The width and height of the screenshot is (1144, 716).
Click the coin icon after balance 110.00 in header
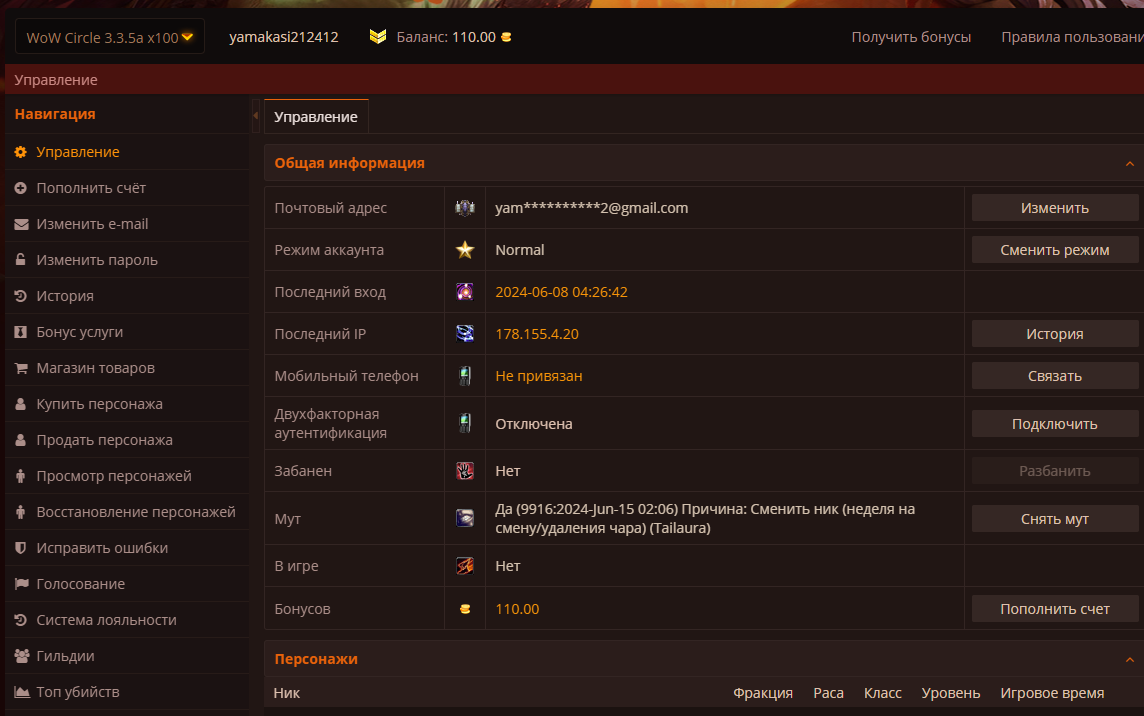pos(506,36)
